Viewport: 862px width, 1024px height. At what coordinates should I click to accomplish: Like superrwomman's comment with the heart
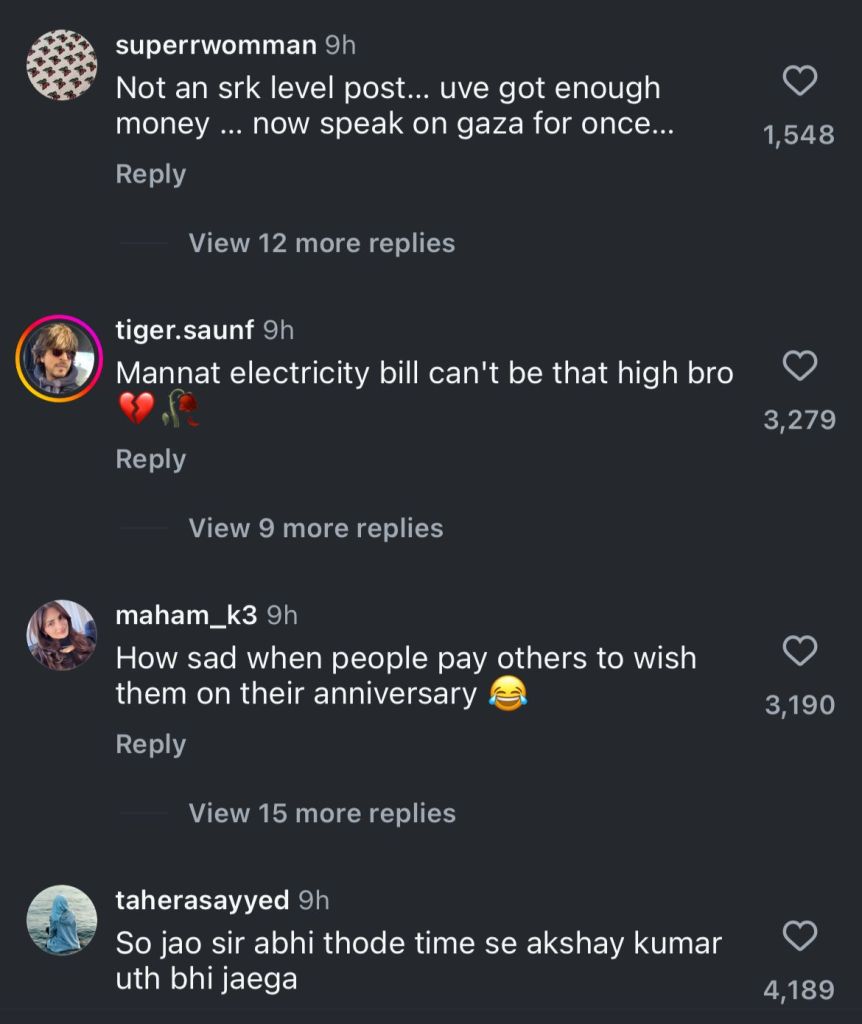(799, 81)
